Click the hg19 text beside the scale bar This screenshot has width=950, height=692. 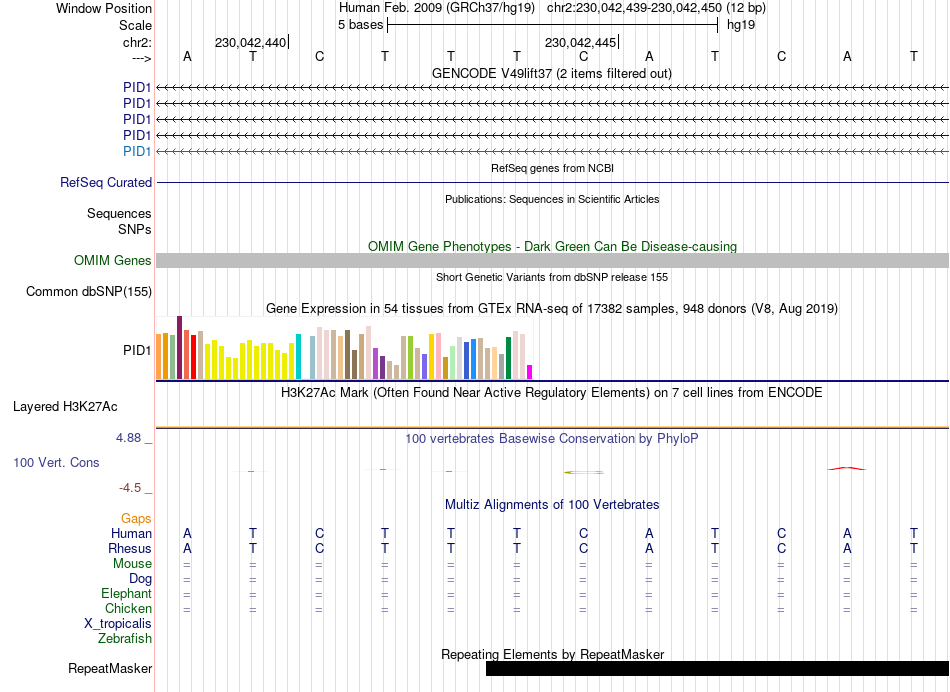(x=741, y=25)
